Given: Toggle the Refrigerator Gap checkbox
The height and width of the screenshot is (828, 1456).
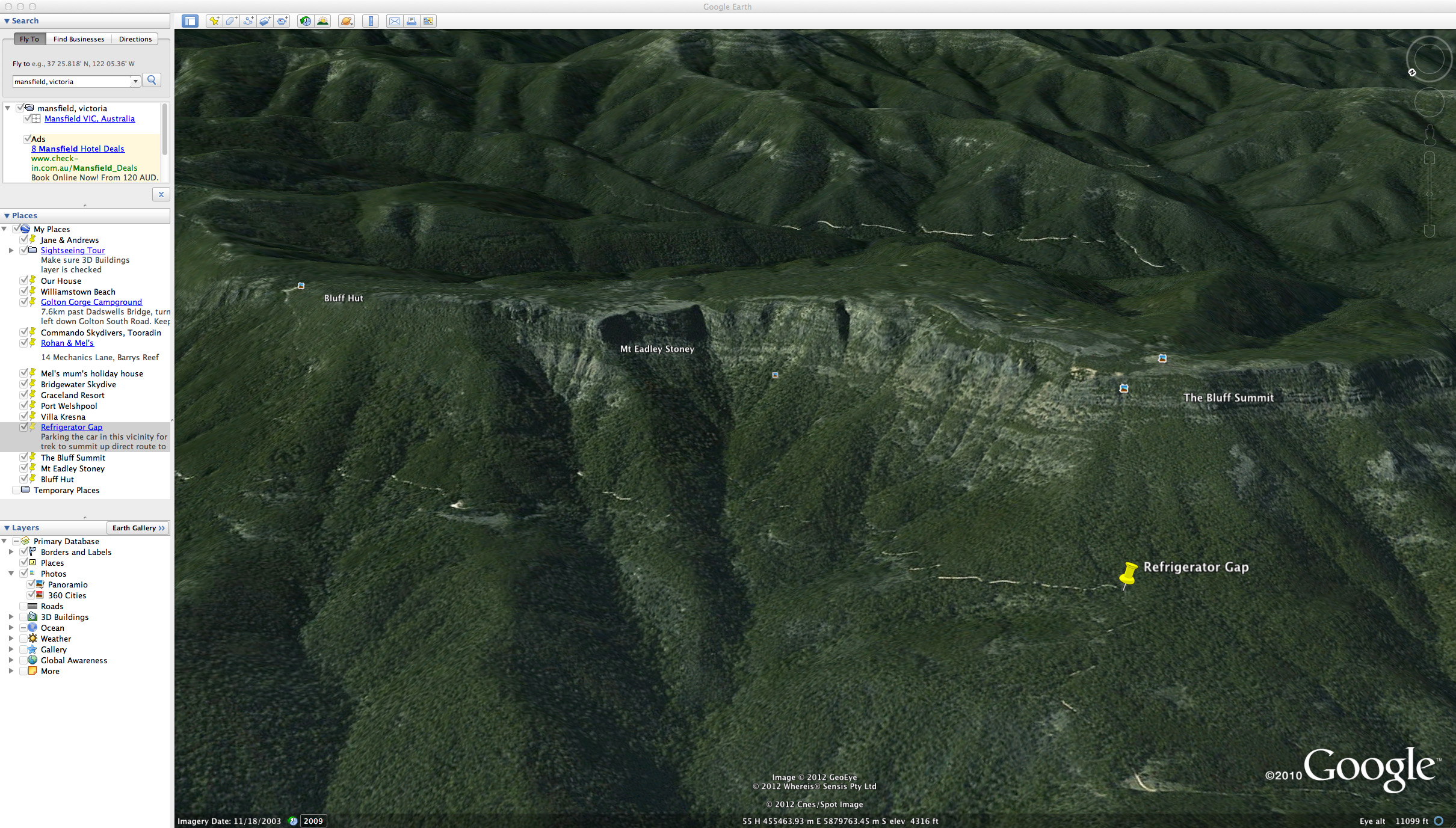Looking at the screenshot, I should pos(24,427).
